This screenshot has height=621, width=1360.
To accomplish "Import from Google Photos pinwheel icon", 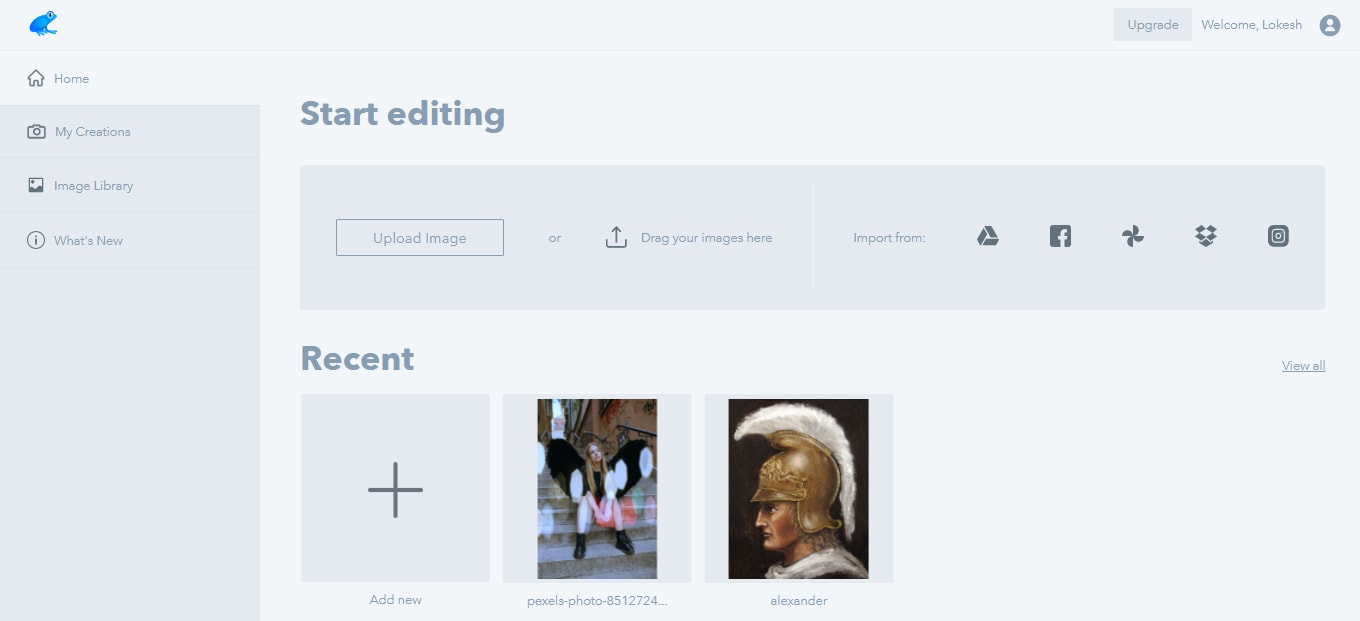I will click(x=1133, y=237).
